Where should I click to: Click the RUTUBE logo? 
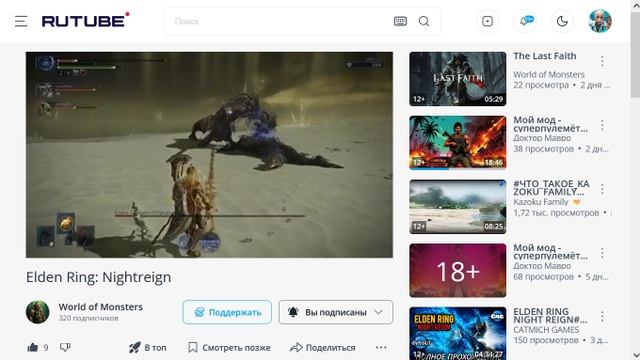pyautogui.click(x=85, y=20)
